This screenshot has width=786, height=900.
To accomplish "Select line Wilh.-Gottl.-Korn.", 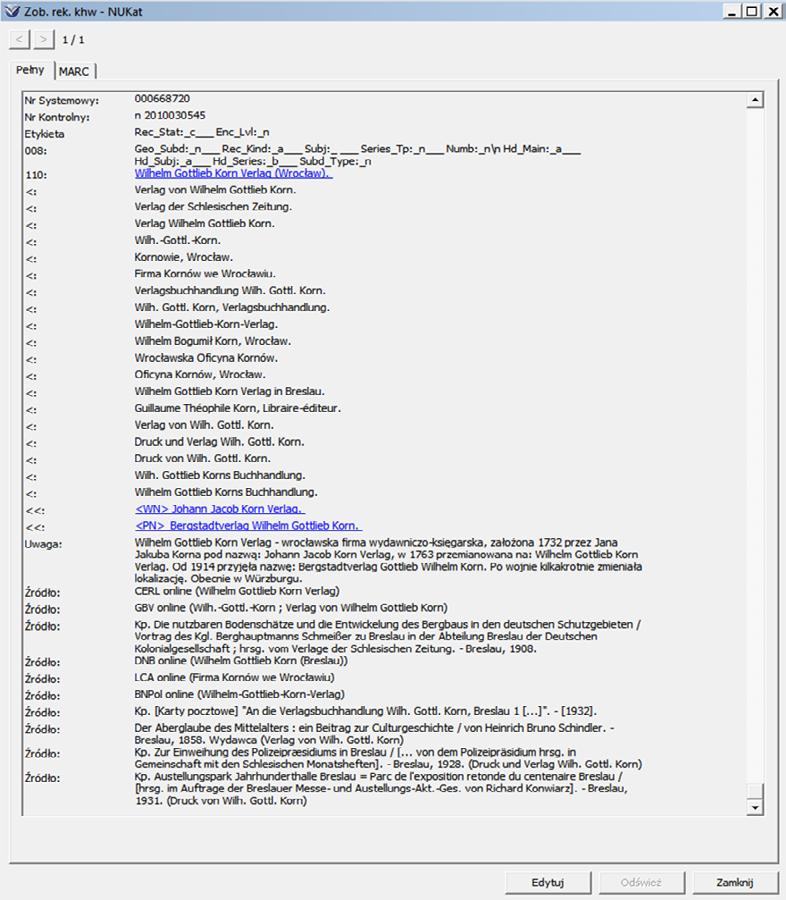I will tap(177, 240).
